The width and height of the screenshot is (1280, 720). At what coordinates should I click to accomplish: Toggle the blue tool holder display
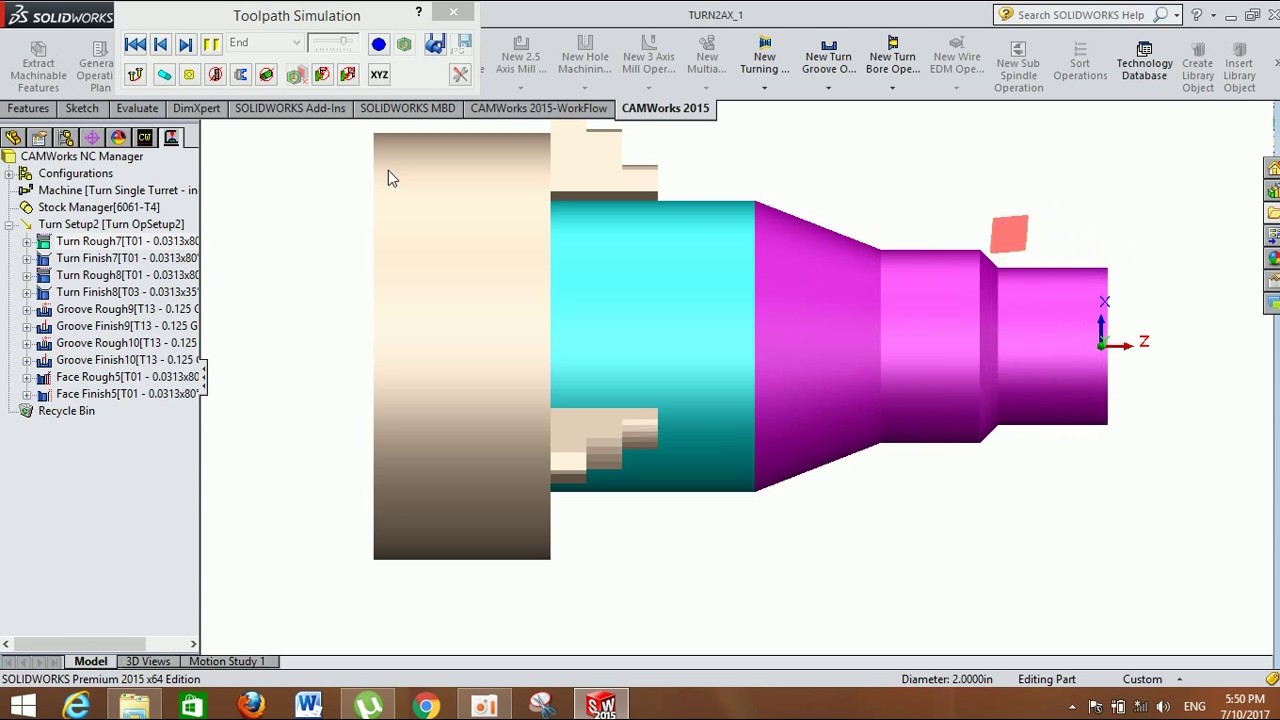point(241,75)
